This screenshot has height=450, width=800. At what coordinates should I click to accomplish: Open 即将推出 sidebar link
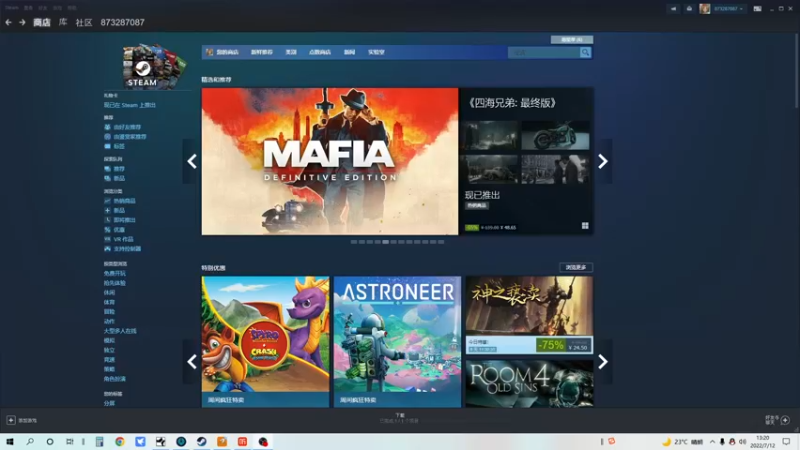coord(124,220)
